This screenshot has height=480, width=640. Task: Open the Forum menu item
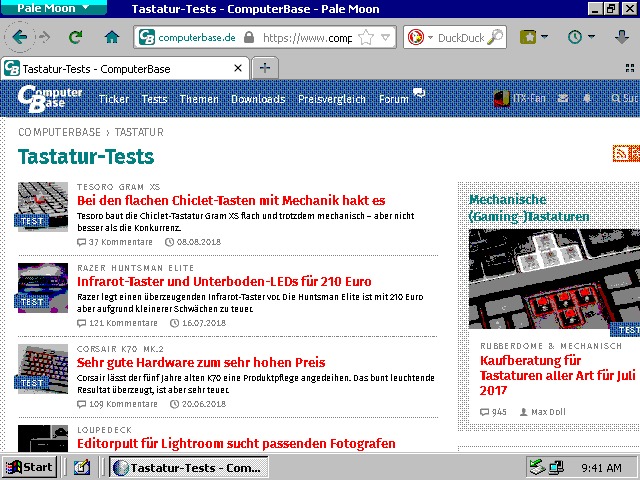[x=393, y=99]
